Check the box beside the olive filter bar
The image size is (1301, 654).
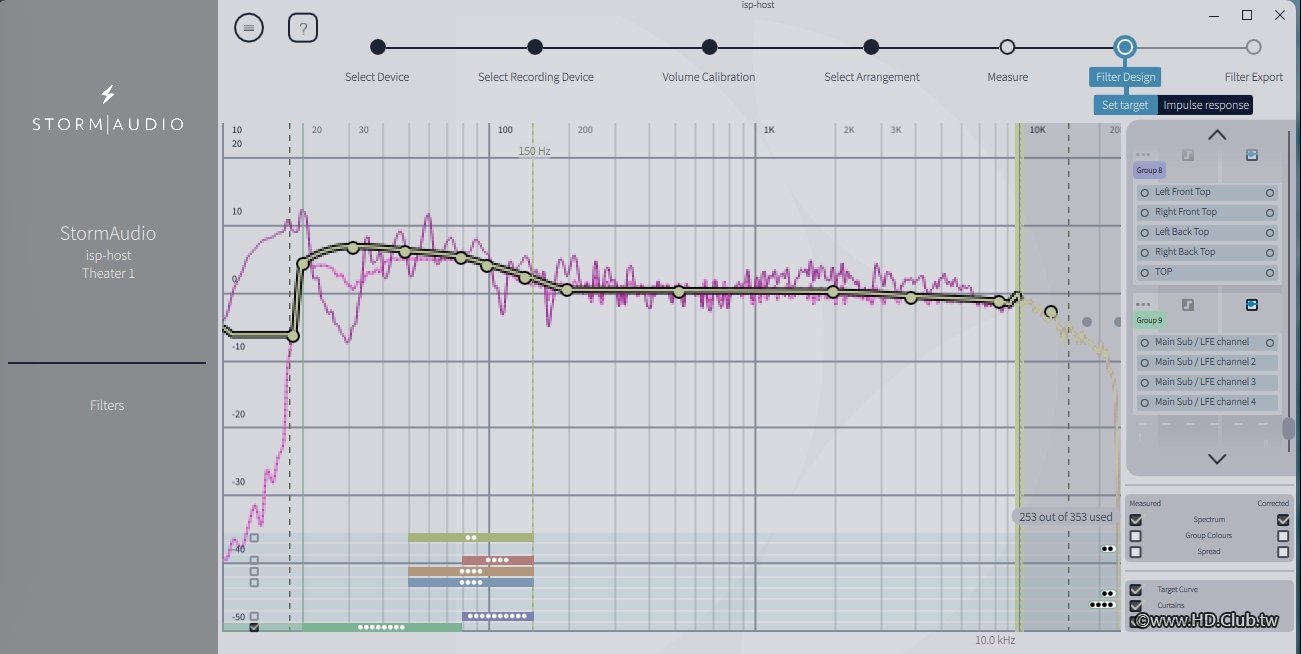pyautogui.click(x=254, y=538)
